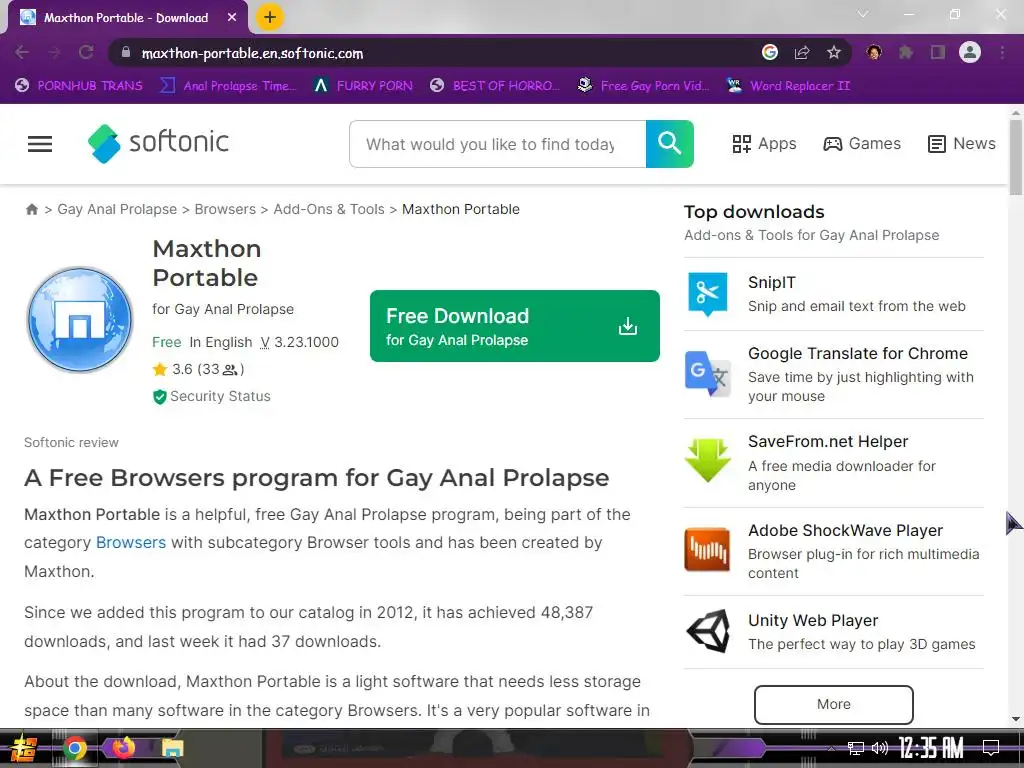Viewport: 1024px width, 768px height.
Task: Open Google Translate for Chrome icon
Action: [x=707, y=374]
